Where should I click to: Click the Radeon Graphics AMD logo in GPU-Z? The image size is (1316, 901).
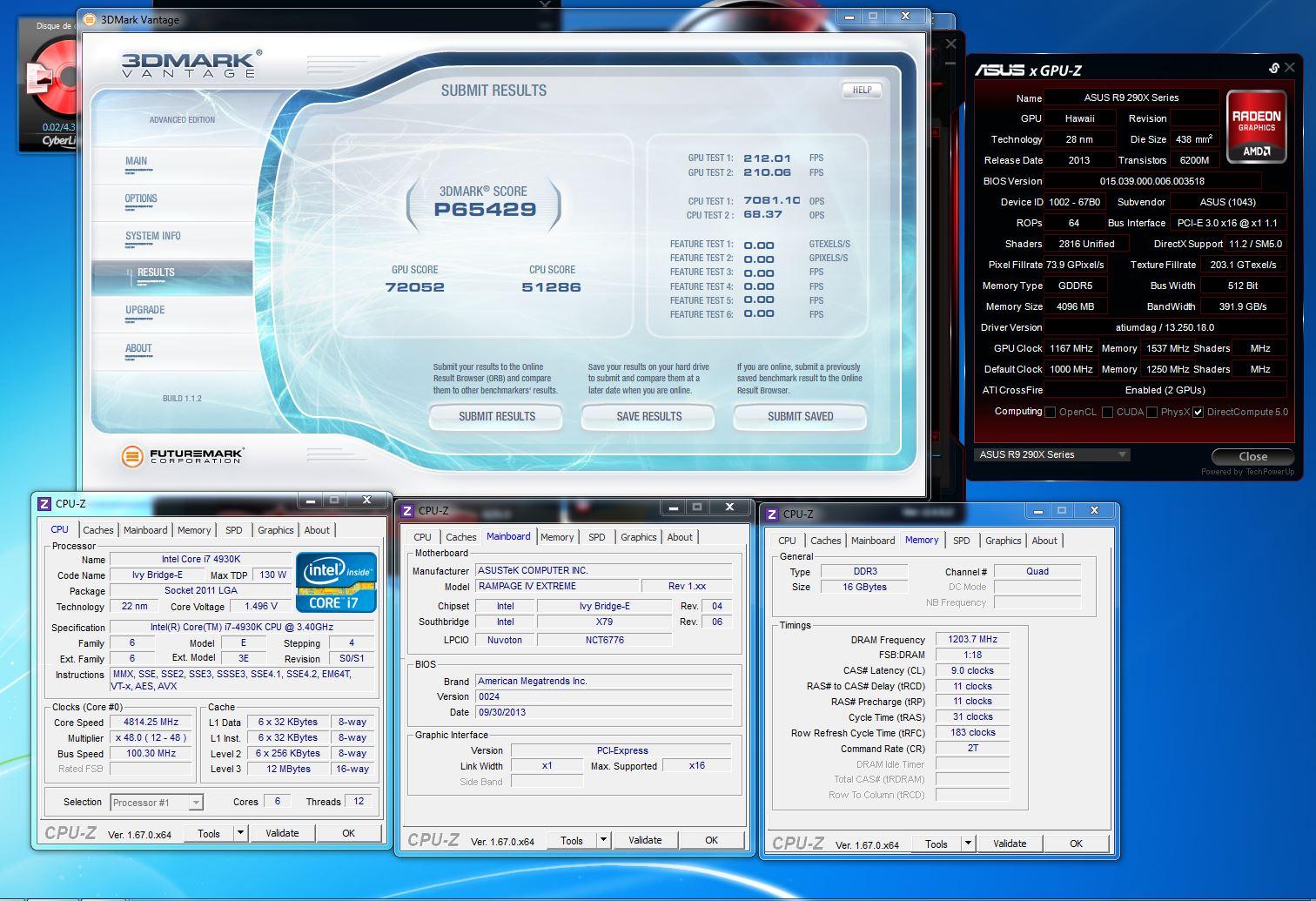1257,127
